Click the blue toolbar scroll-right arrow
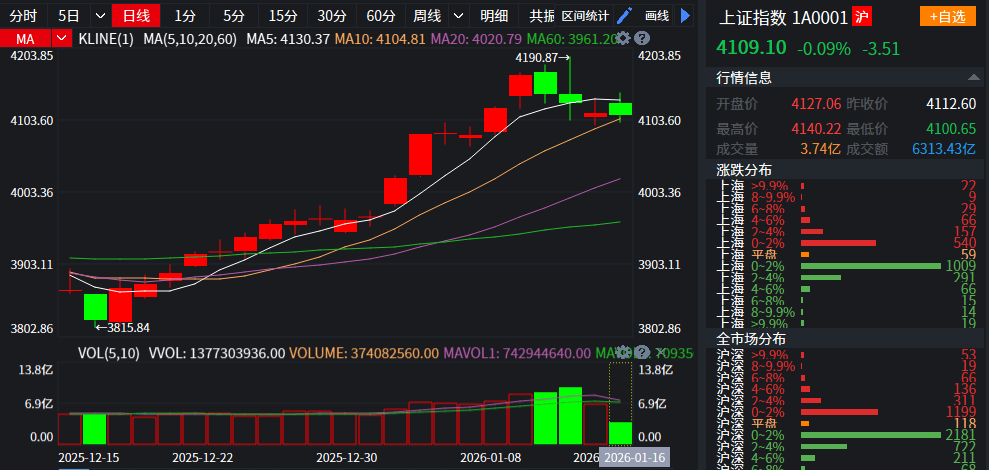The height and width of the screenshot is (470, 989). coord(685,15)
